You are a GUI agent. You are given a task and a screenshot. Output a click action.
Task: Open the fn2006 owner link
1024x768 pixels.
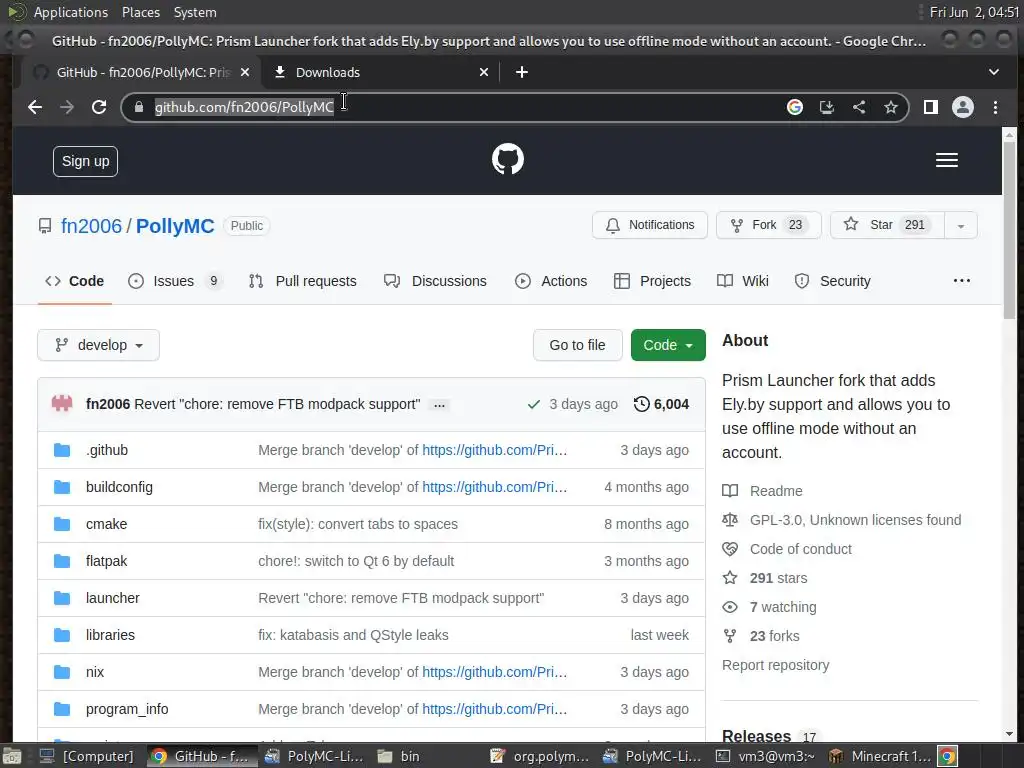(x=91, y=226)
